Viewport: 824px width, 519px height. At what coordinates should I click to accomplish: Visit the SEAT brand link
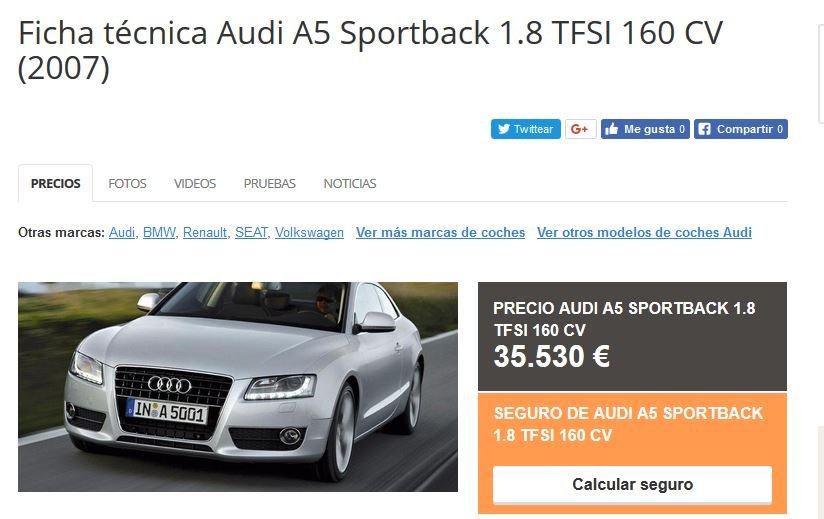251,232
